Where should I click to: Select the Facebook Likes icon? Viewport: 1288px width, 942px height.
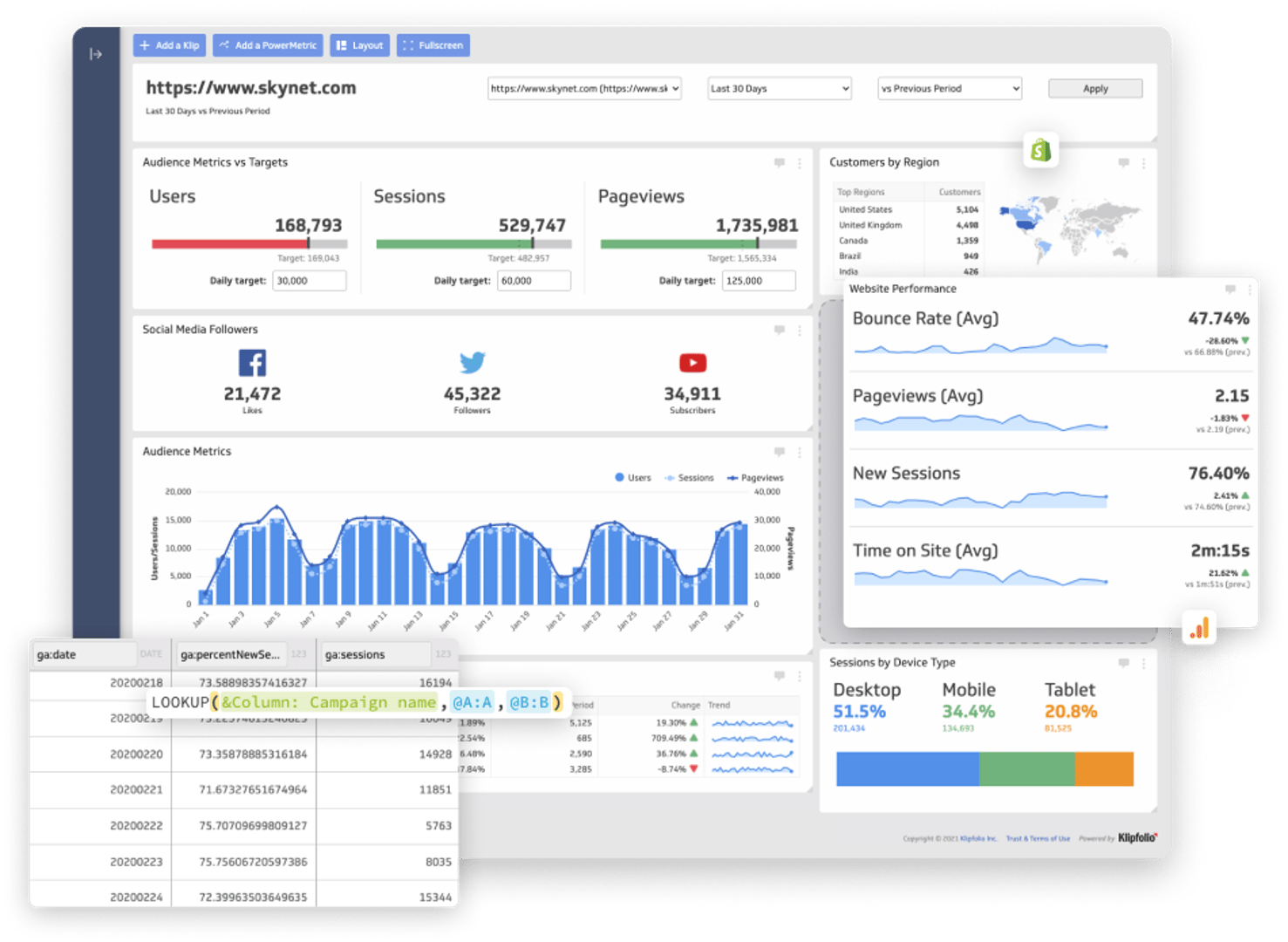252,362
